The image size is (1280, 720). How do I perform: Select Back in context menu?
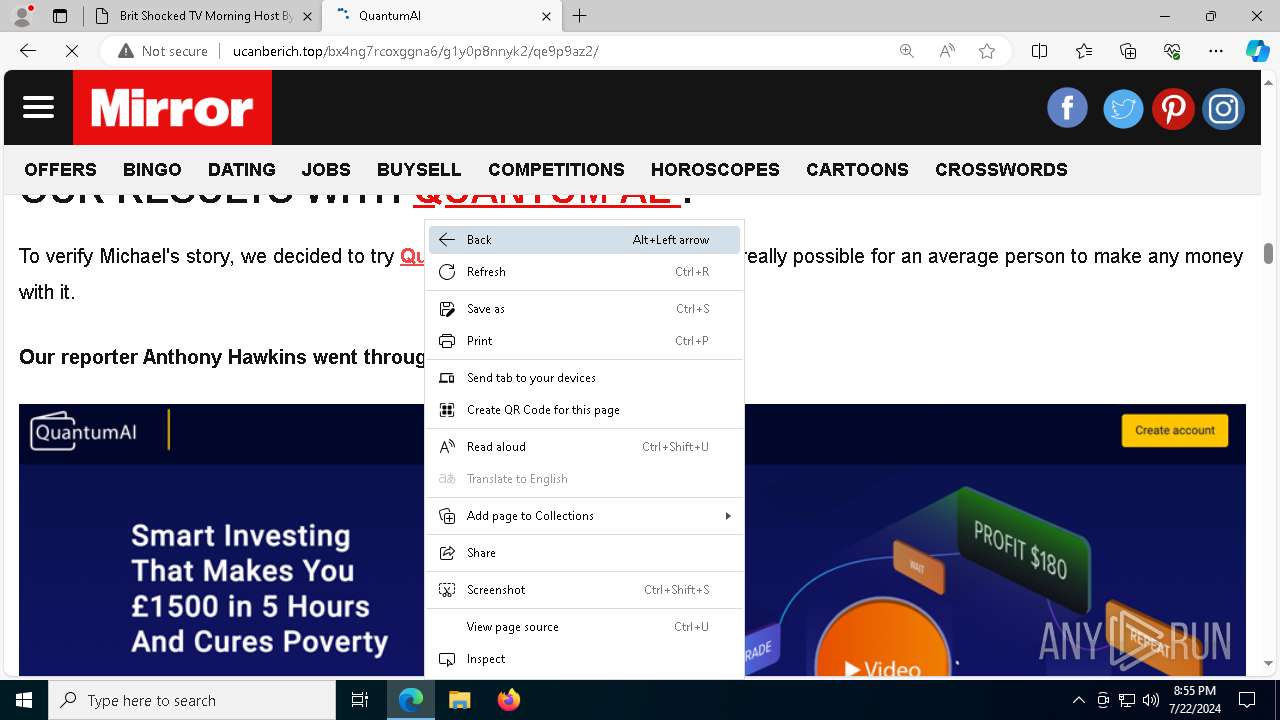point(584,240)
